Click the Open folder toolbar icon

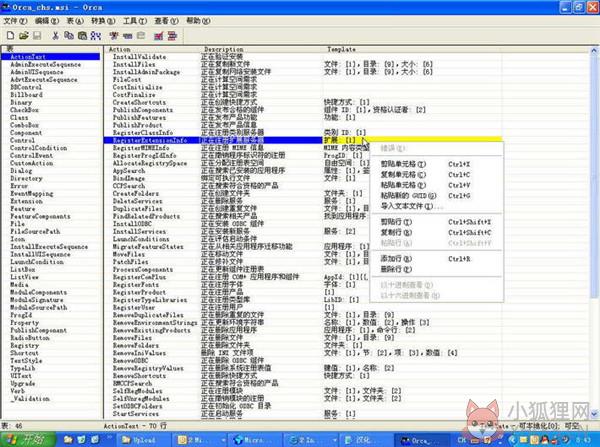pyautogui.click(x=24, y=36)
